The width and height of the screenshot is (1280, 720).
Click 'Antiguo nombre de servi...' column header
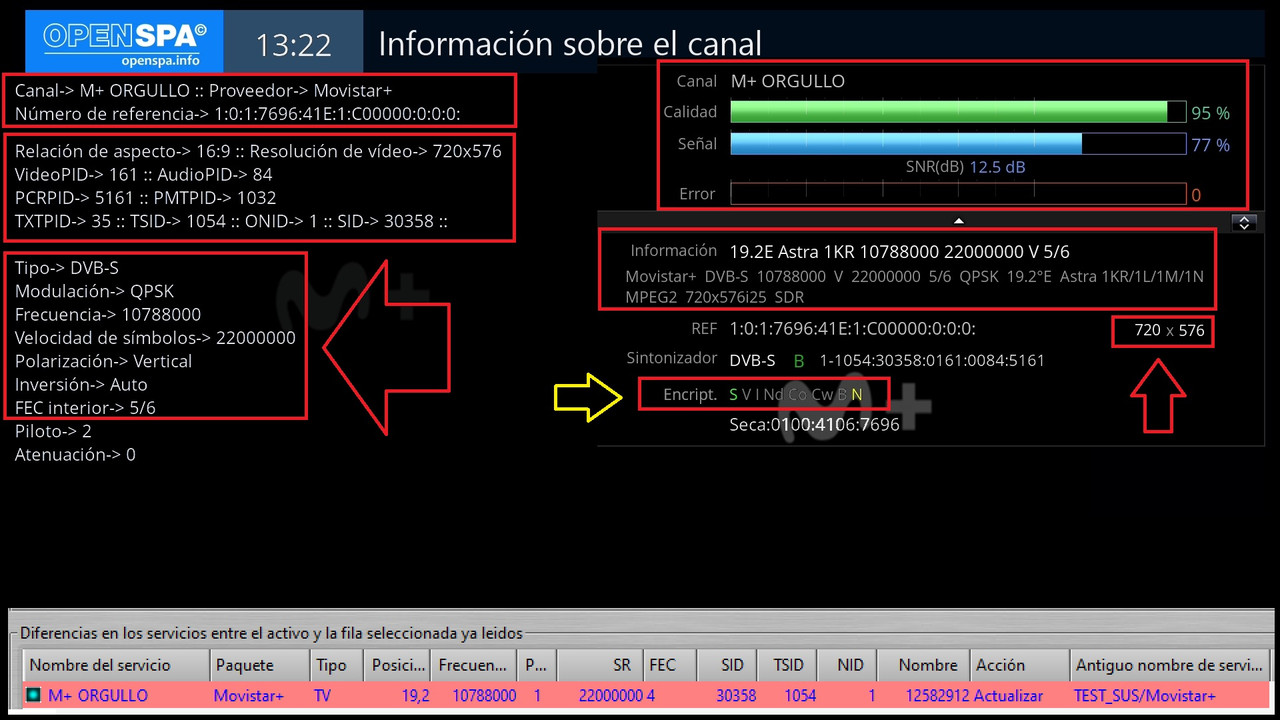point(1169,665)
